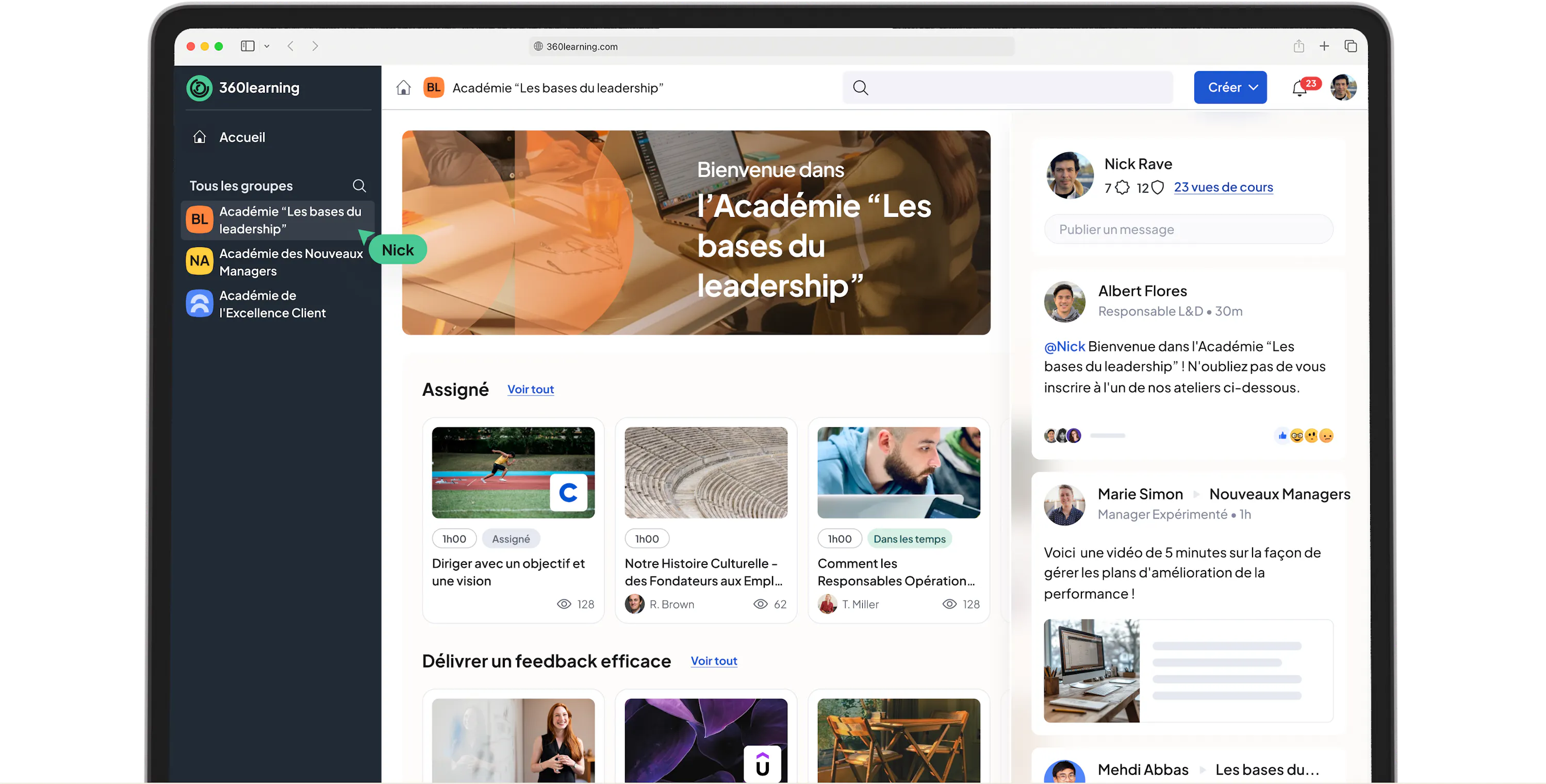Open the notifications bell with 23 badge

1300,89
